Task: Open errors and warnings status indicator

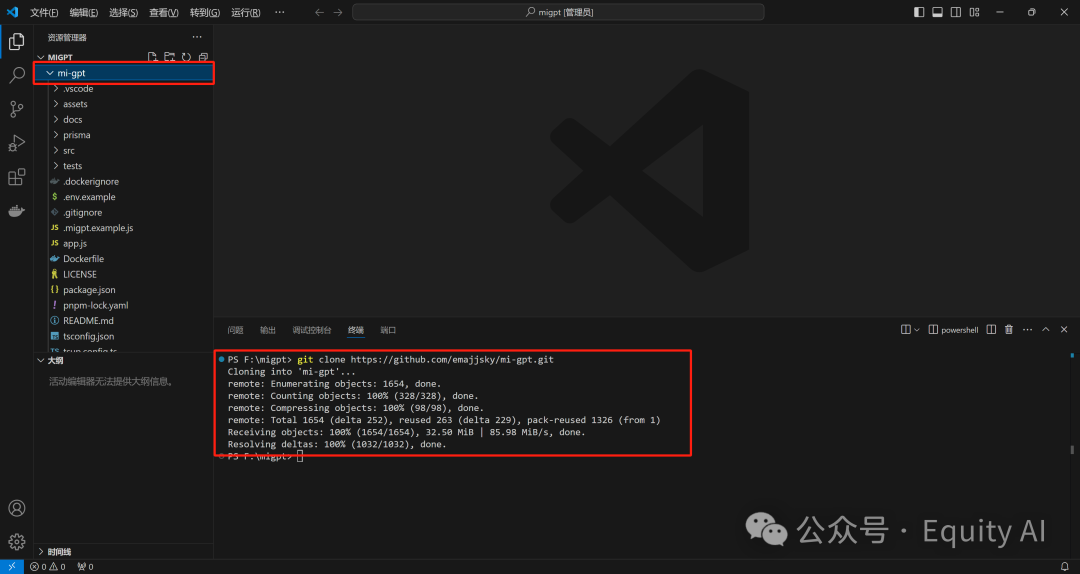Action: point(48,566)
